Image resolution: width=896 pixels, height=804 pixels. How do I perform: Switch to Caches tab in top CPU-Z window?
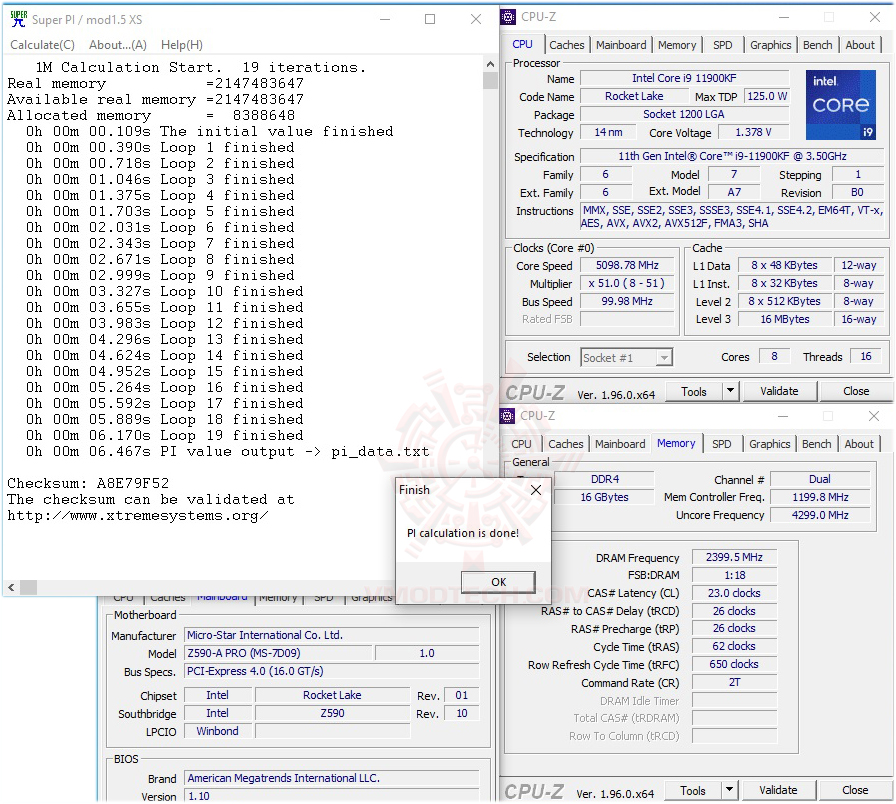tap(566, 45)
